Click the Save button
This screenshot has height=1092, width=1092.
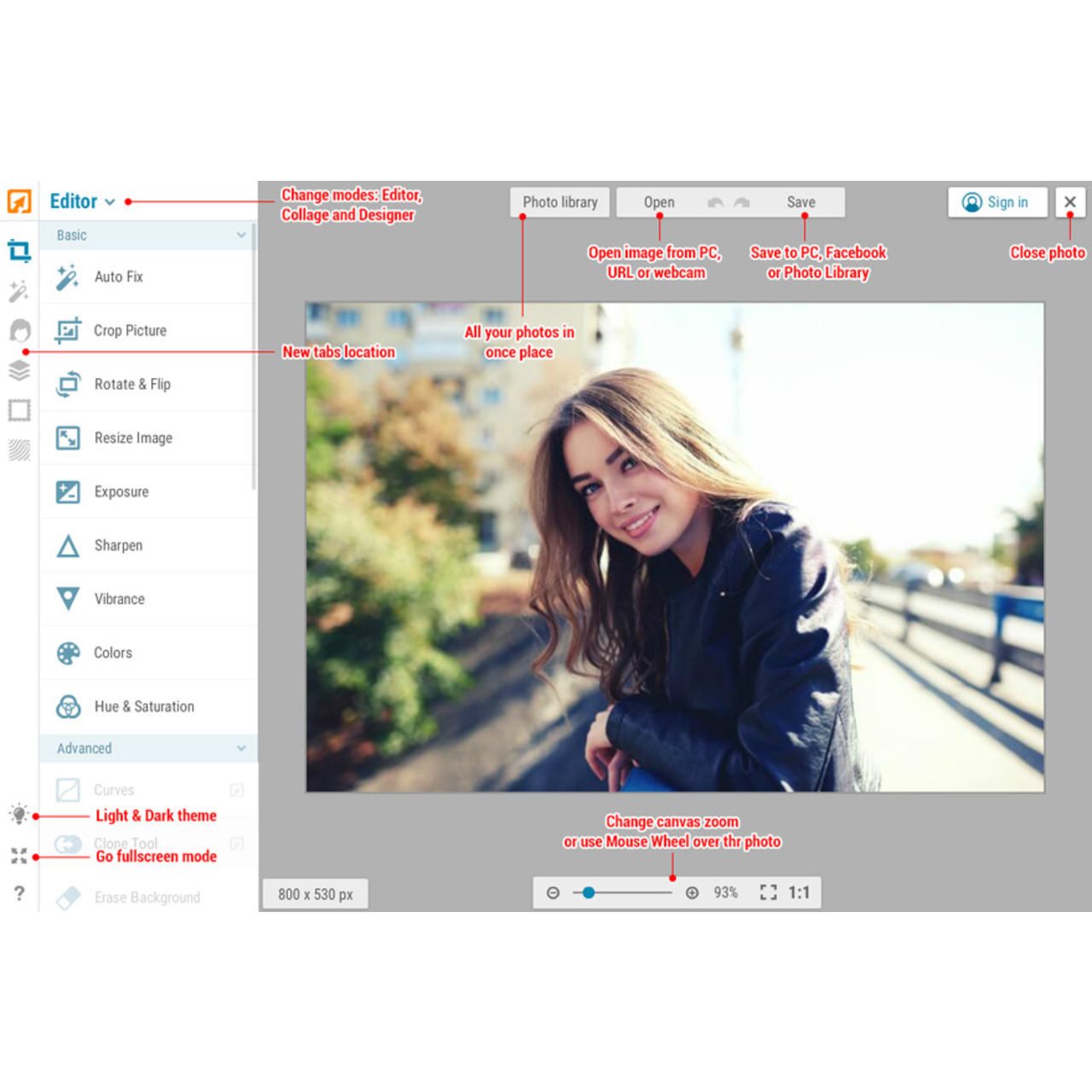[x=801, y=202]
